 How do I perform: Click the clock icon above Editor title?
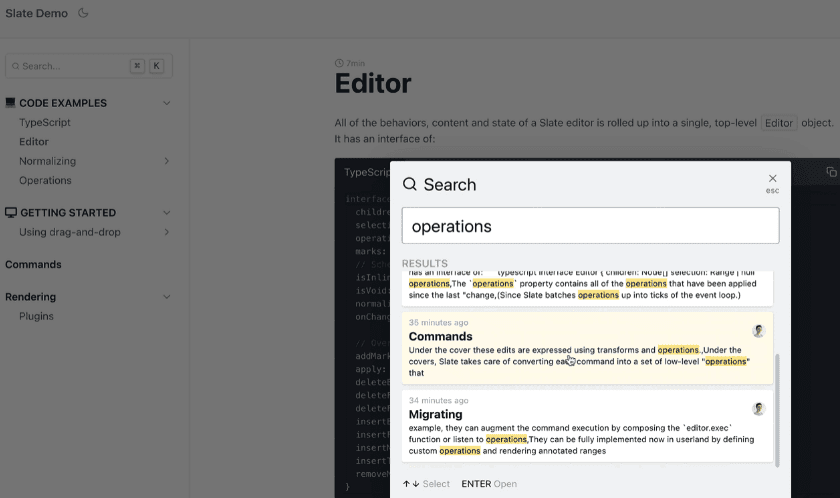click(339, 63)
